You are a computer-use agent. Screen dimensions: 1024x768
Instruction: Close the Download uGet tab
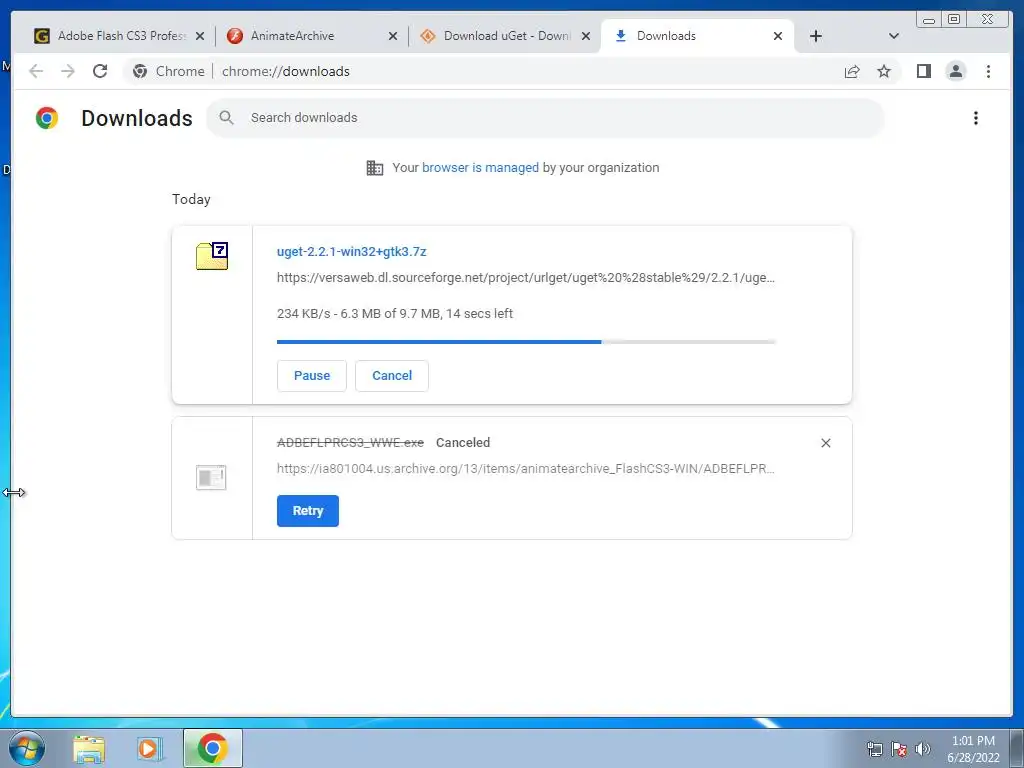(586, 36)
